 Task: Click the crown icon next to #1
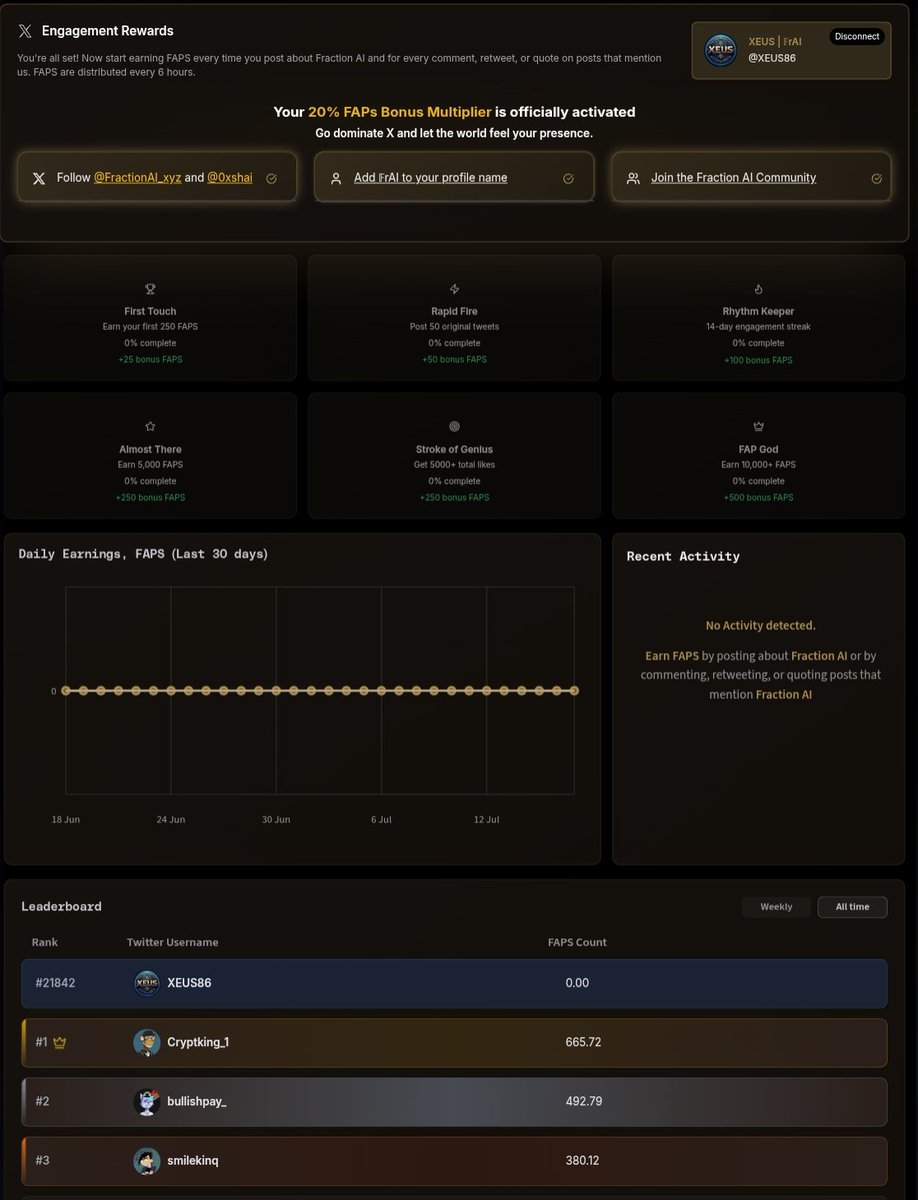pos(59,1042)
